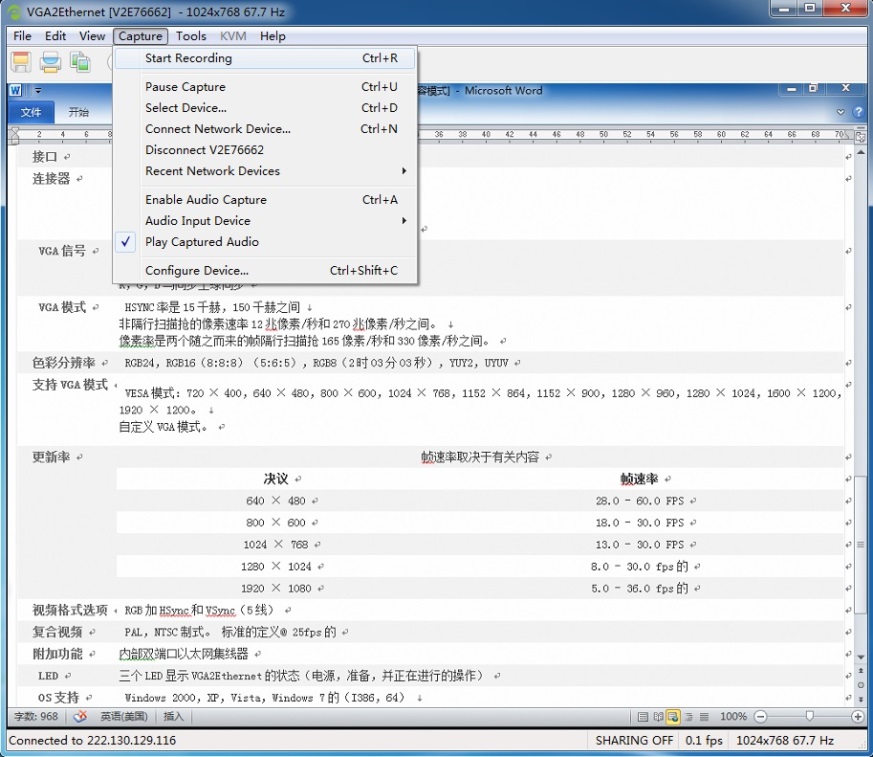Click the Save icon in the toolbar
This screenshot has width=873, height=757.
pyautogui.click(x=20, y=63)
